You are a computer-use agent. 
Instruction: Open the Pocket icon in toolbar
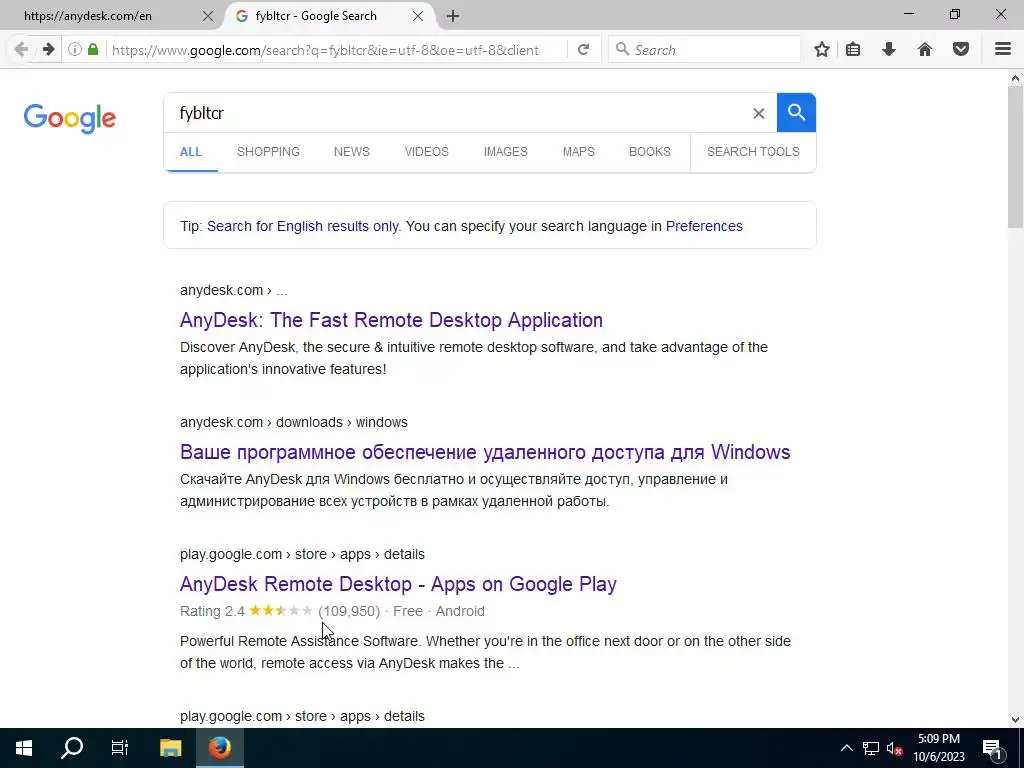(961, 50)
